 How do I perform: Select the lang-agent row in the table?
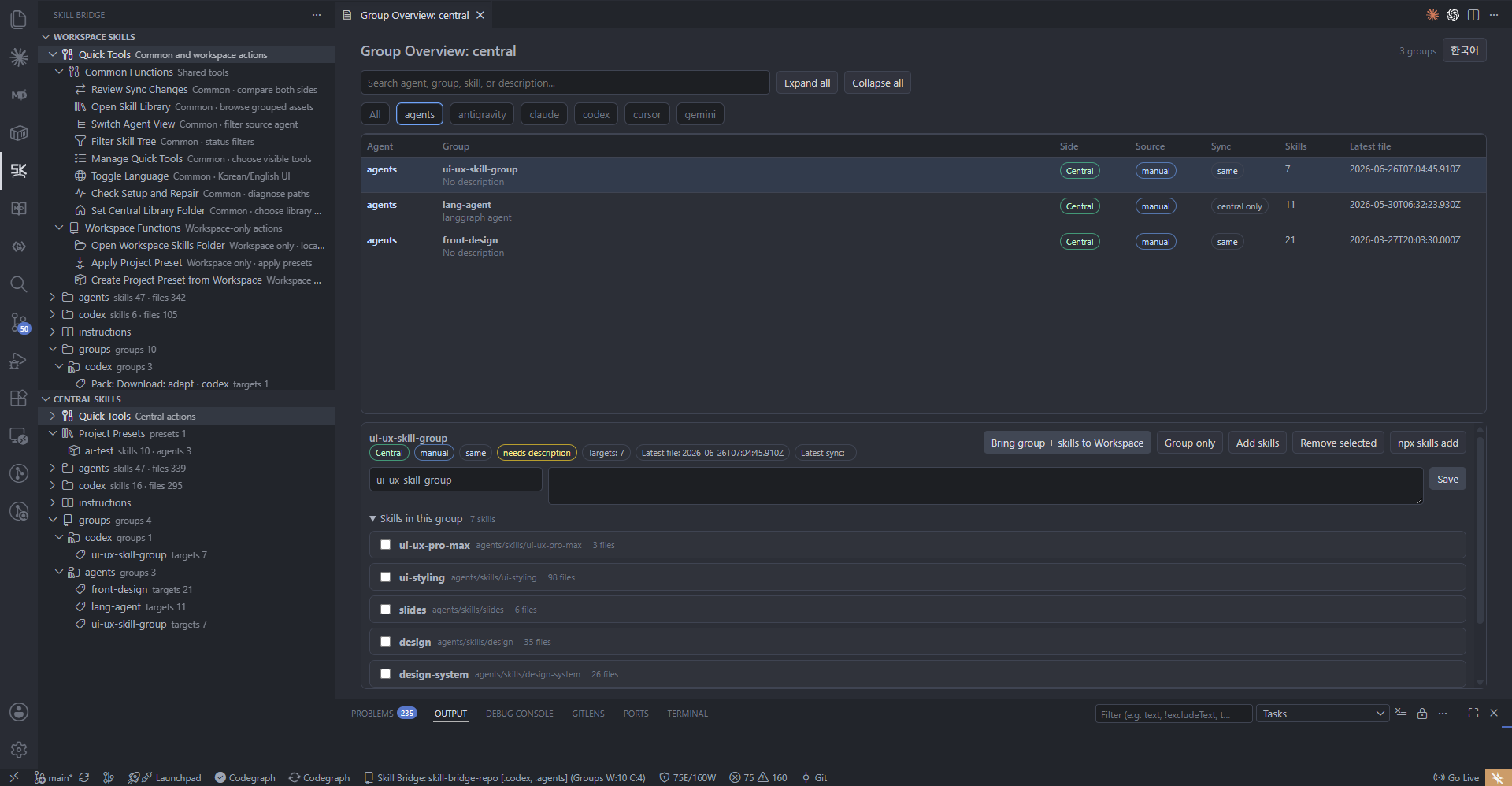[x=923, y=210]
